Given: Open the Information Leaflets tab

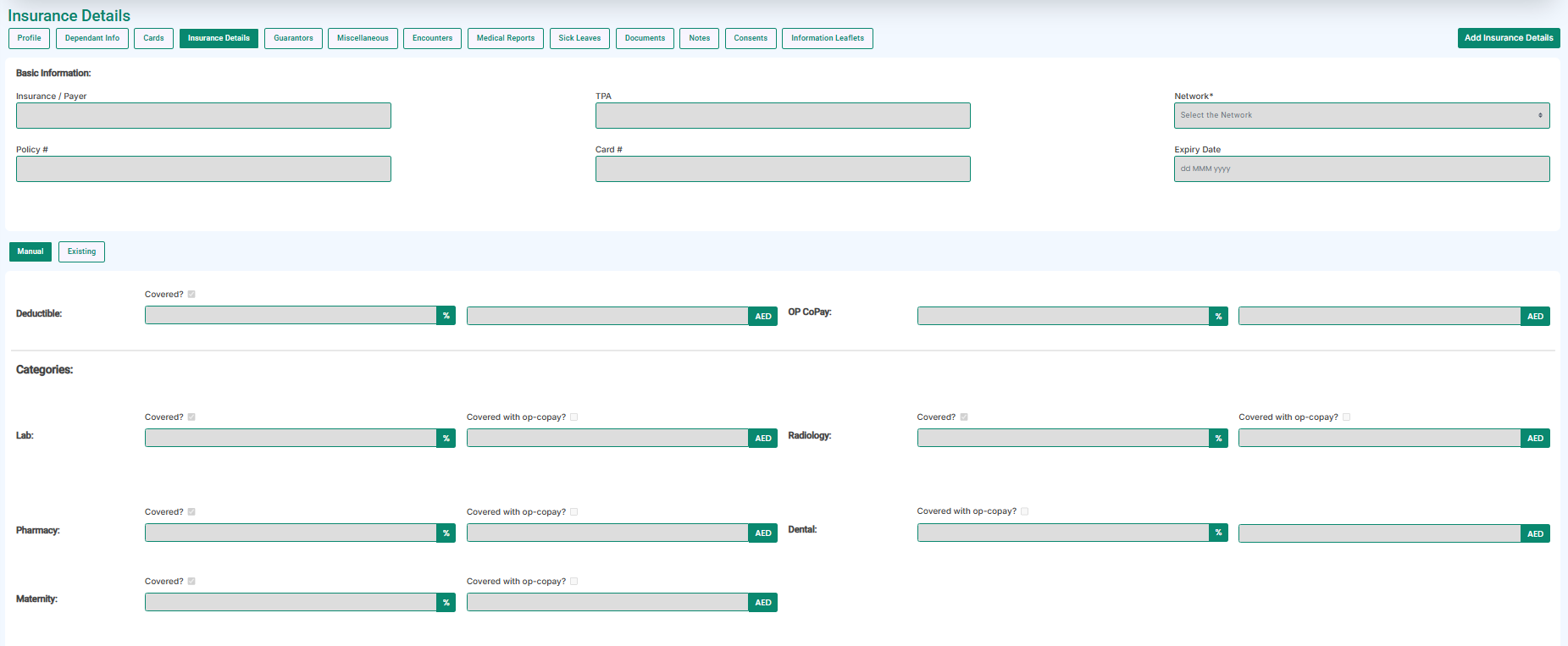Looking at the screenshot, I should (x=828, y=38).
